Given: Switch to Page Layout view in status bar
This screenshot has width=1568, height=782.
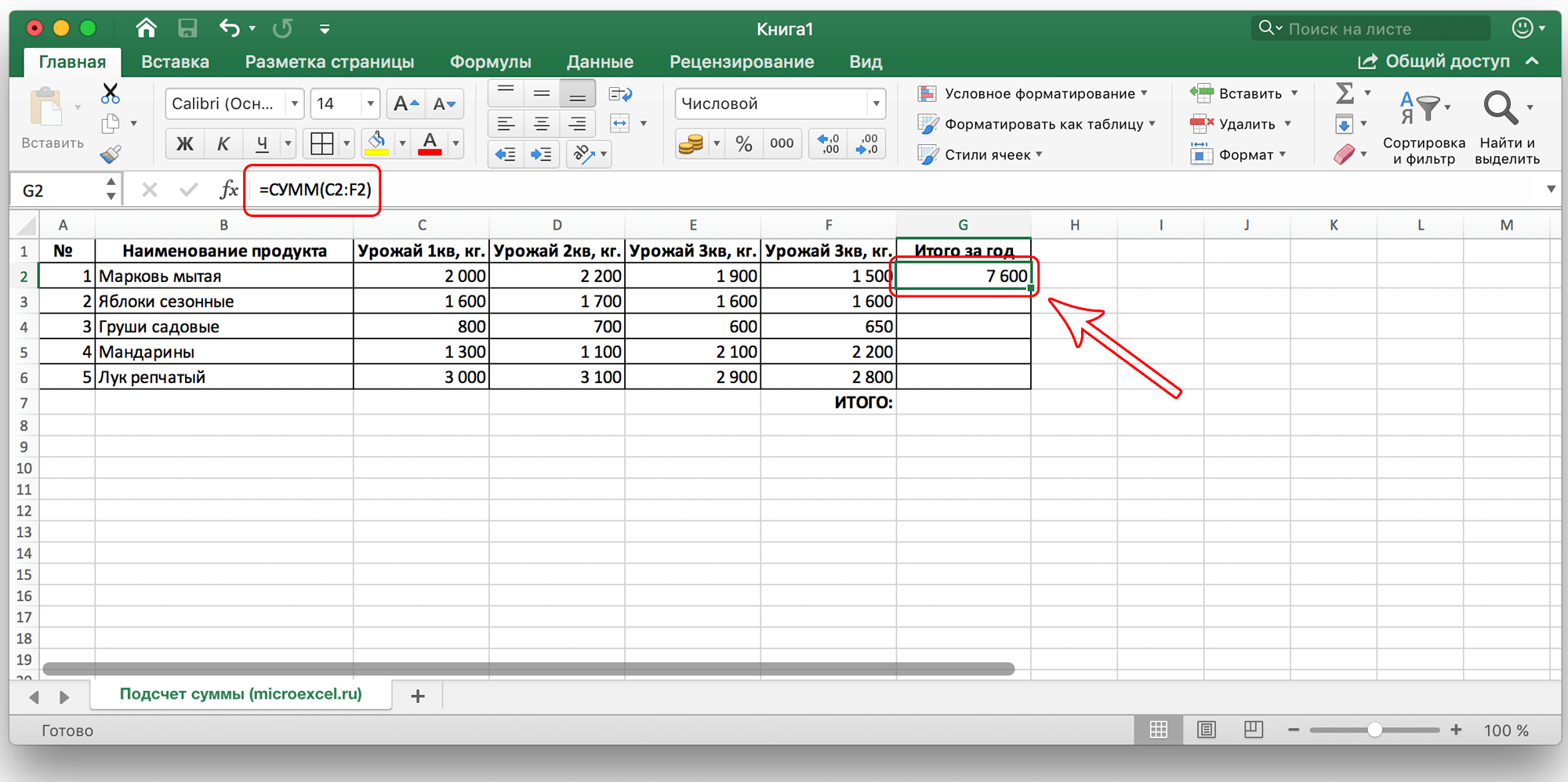Looking at the screenshot, I should (x=1206, y=730).
